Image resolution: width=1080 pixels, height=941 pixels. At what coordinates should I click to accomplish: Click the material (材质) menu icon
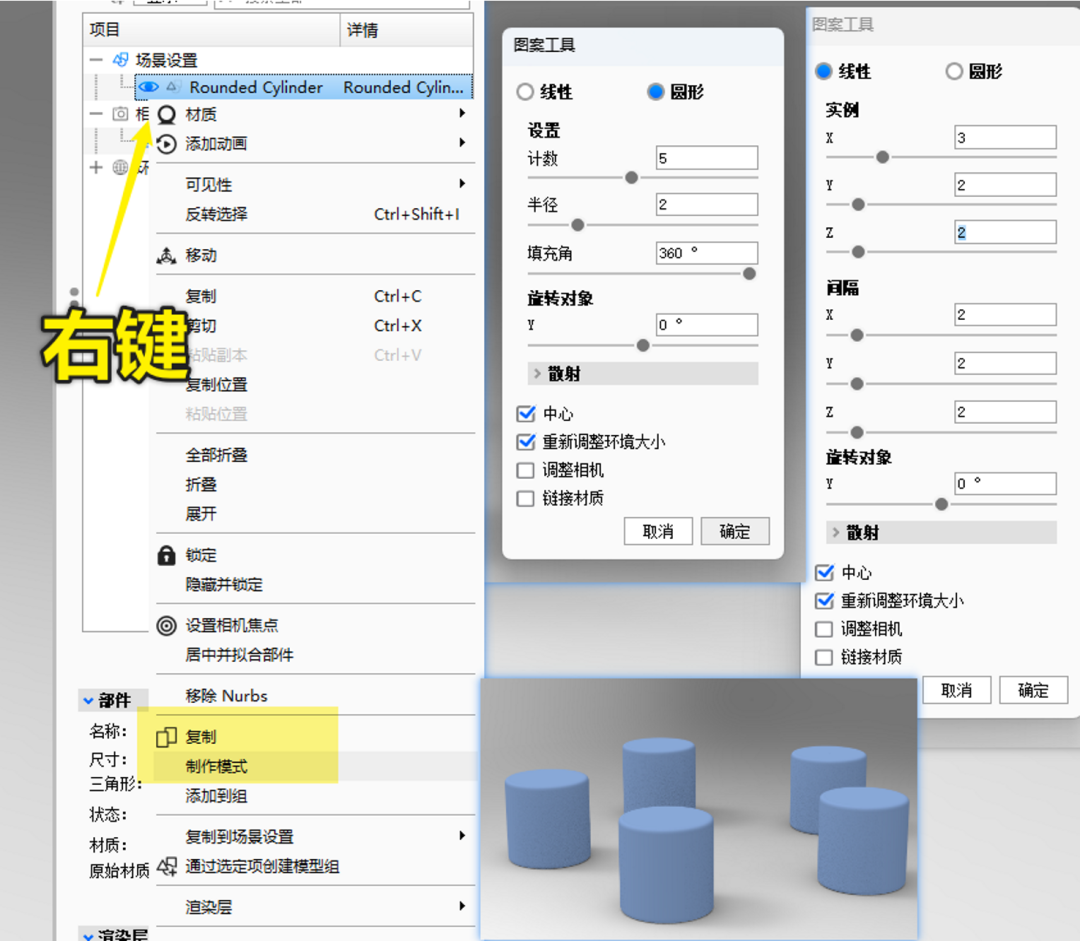point(167,114)
